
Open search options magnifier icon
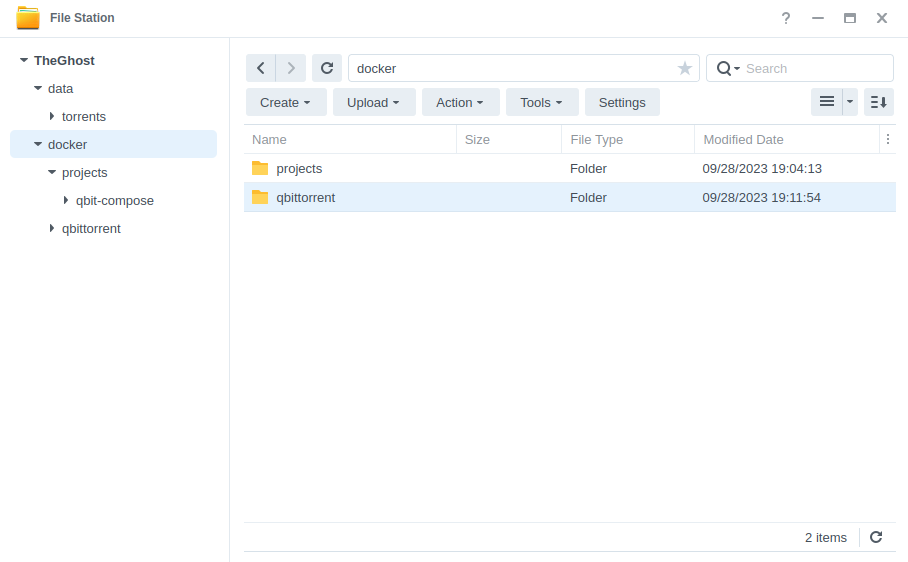pyautogui.click(x=728, y=68)
